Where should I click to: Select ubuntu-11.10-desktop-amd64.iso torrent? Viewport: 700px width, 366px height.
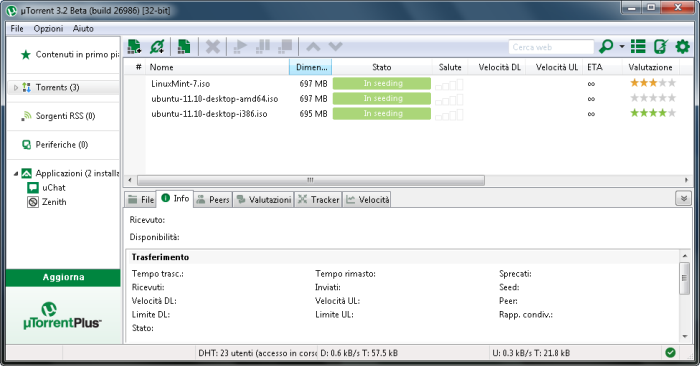(x=214, y=99)
